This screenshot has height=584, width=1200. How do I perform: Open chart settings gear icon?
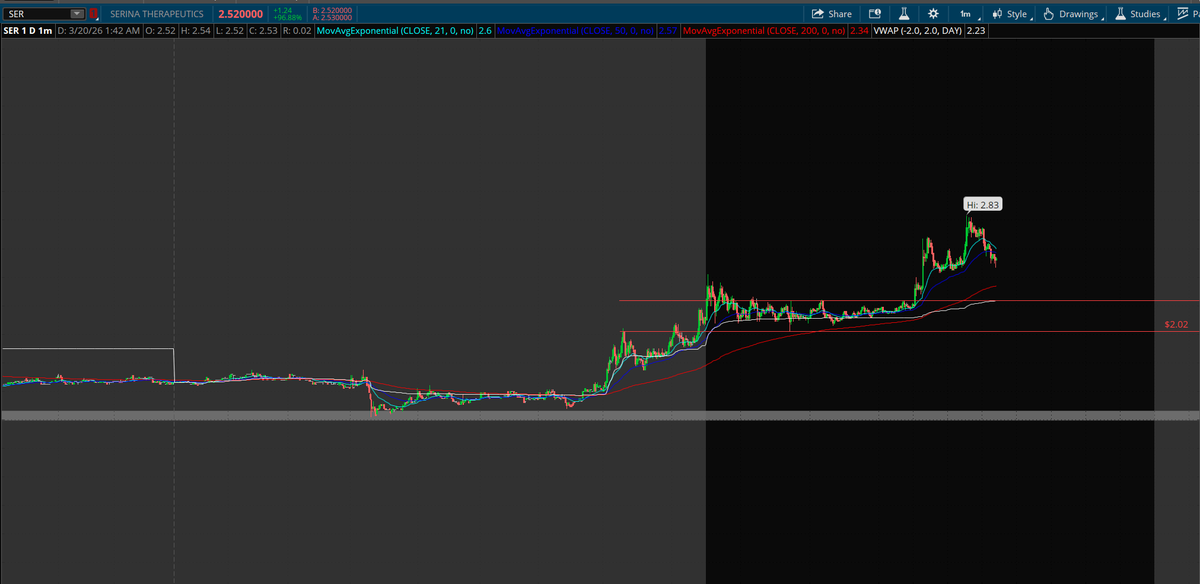point(932,14)
